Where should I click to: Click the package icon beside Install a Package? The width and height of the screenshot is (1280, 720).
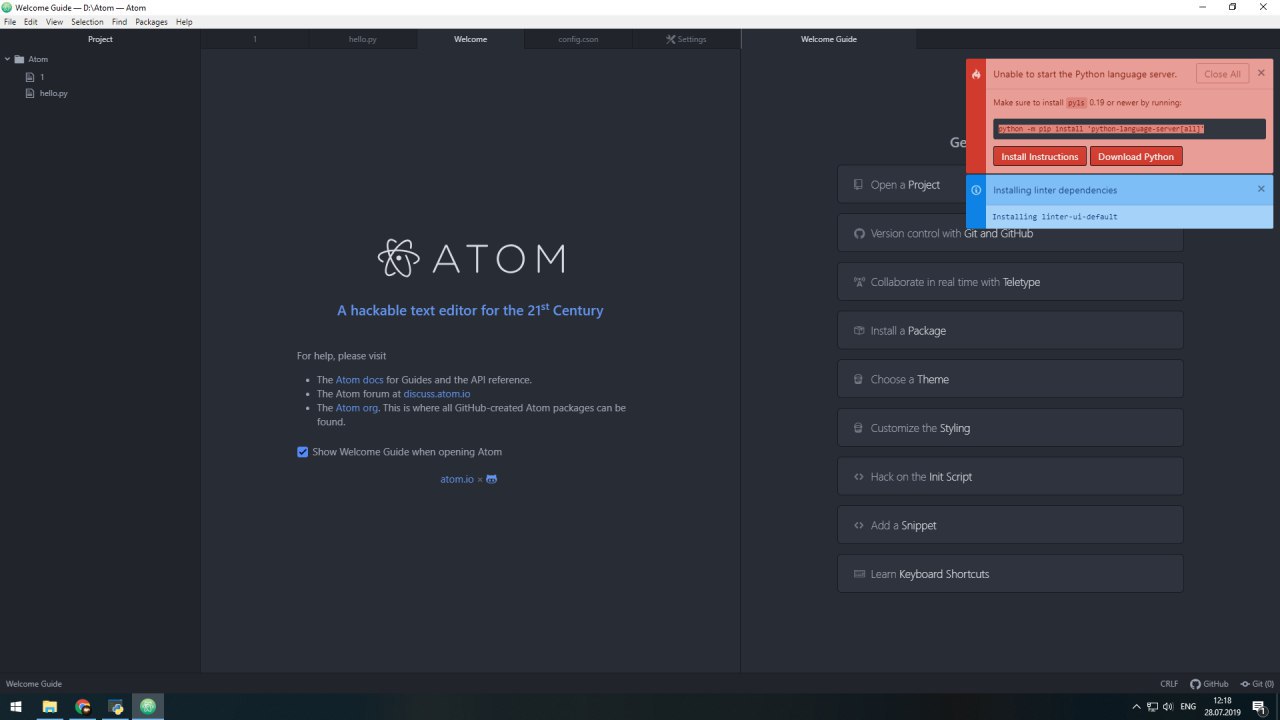tap(858, 330)
